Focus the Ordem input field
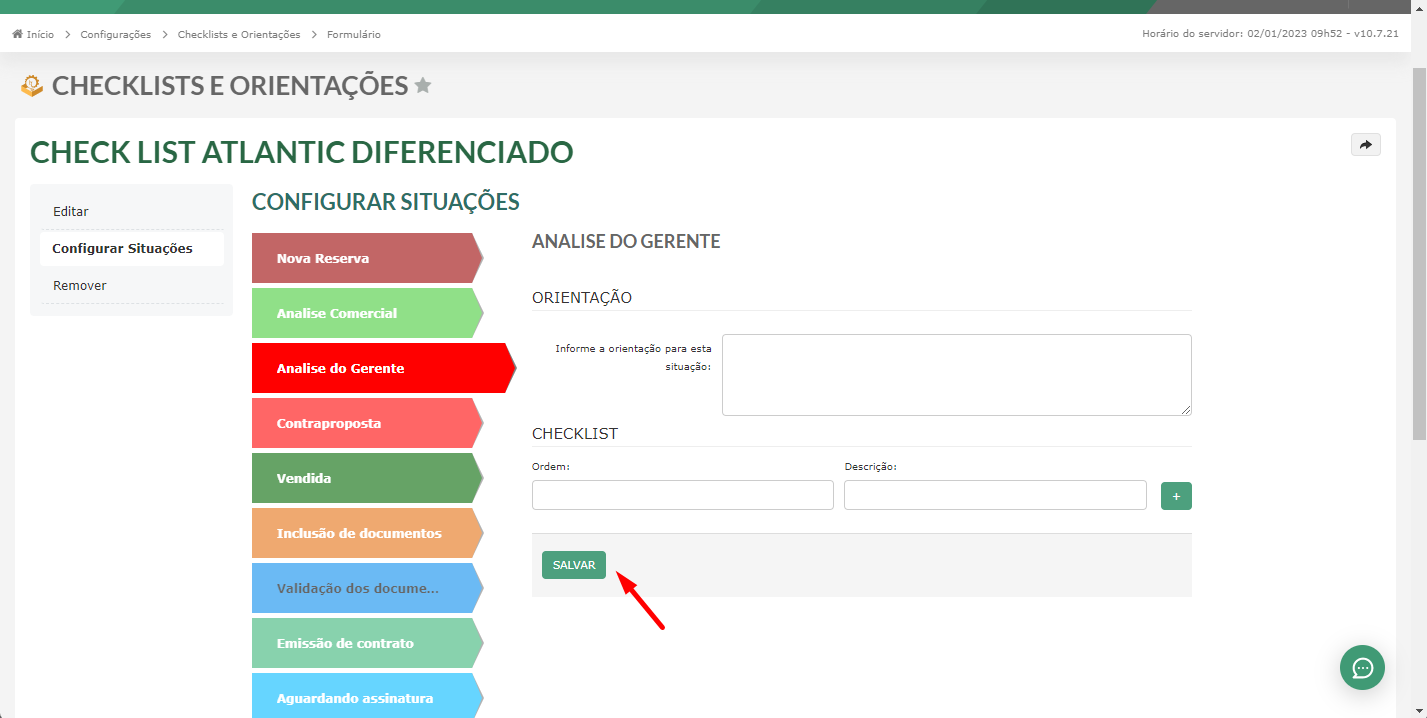The image size is (1427, 718). tap(683, 495)
